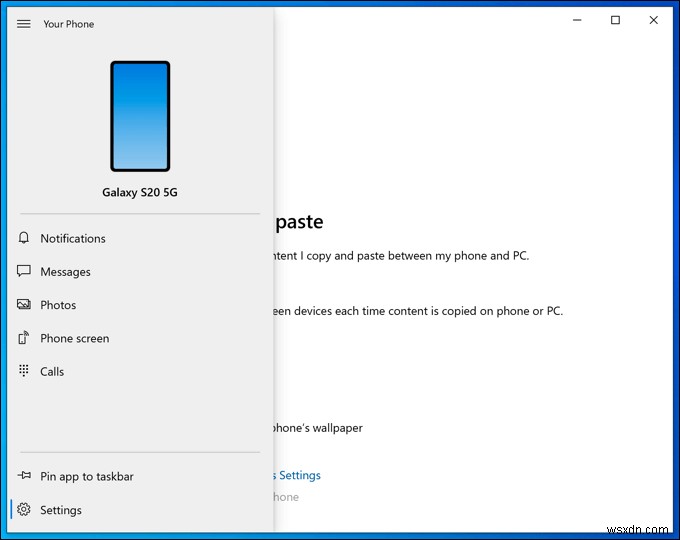Screen dimensions: 680x540
Task: Click the Phone screen cast icon
Action: coord(24,338)
